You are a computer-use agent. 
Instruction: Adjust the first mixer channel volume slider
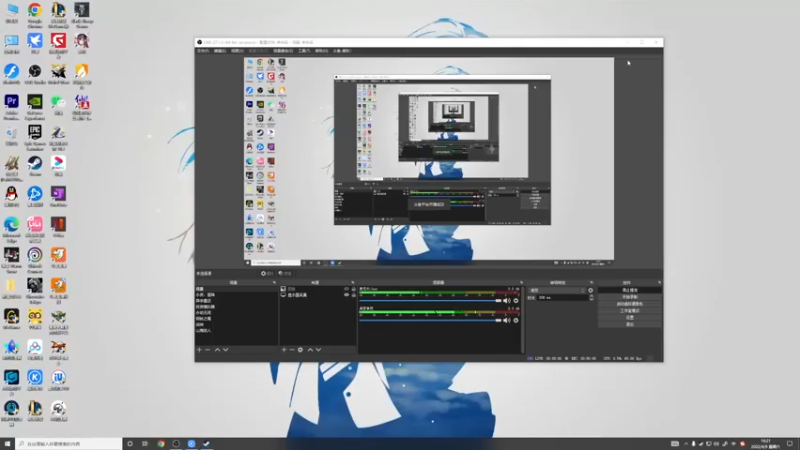[430, 301]
